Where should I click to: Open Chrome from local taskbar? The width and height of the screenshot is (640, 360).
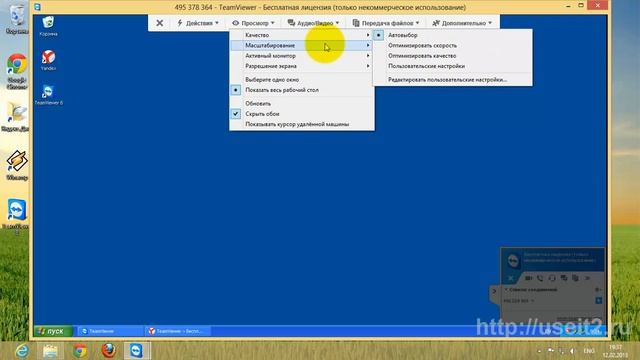(x=80, y=351)
